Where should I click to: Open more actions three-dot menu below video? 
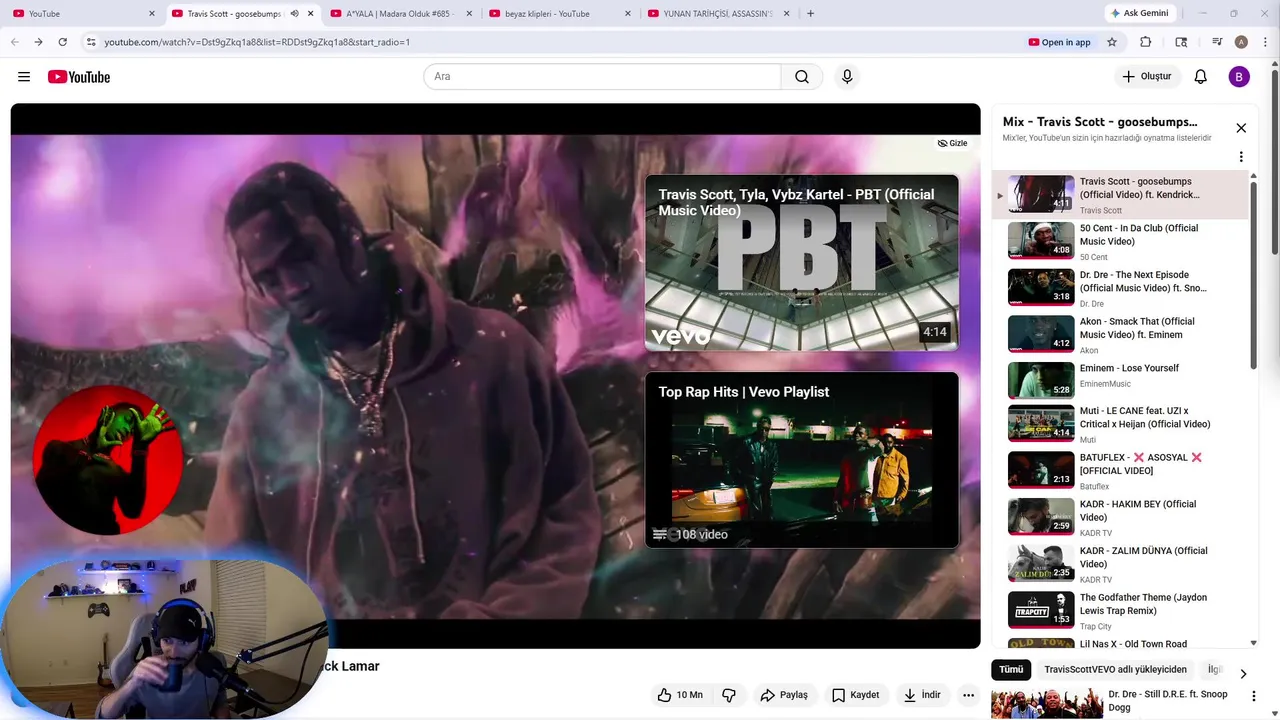[x=968, y=694]
